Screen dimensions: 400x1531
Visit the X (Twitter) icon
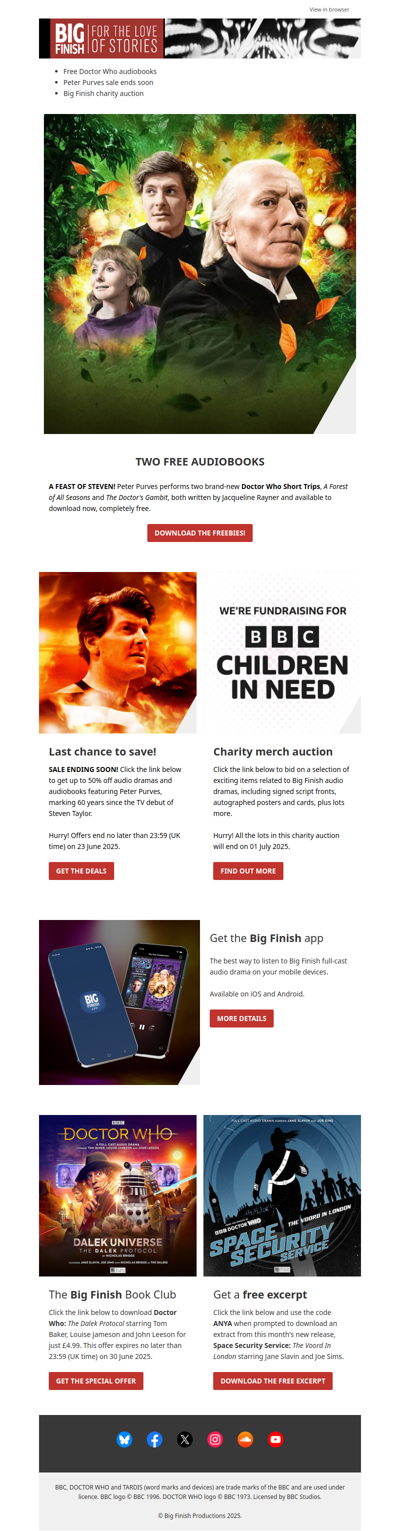tap(185, 1439)
